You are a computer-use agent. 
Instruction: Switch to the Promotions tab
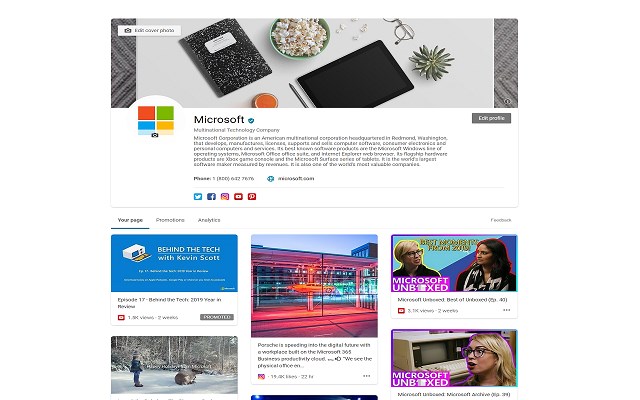click(170, 220)
